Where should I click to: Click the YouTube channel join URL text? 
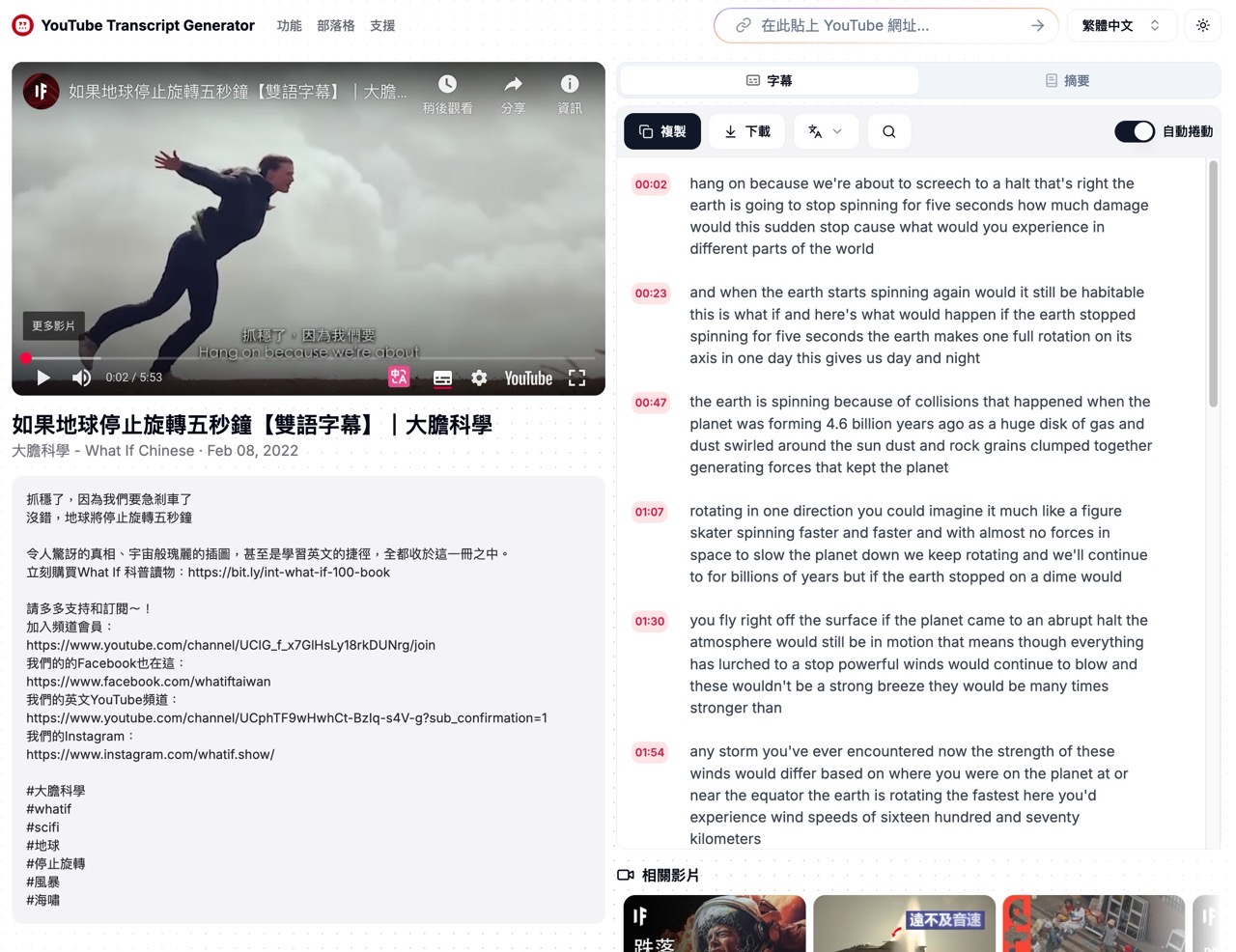click(x=231, y=645)
